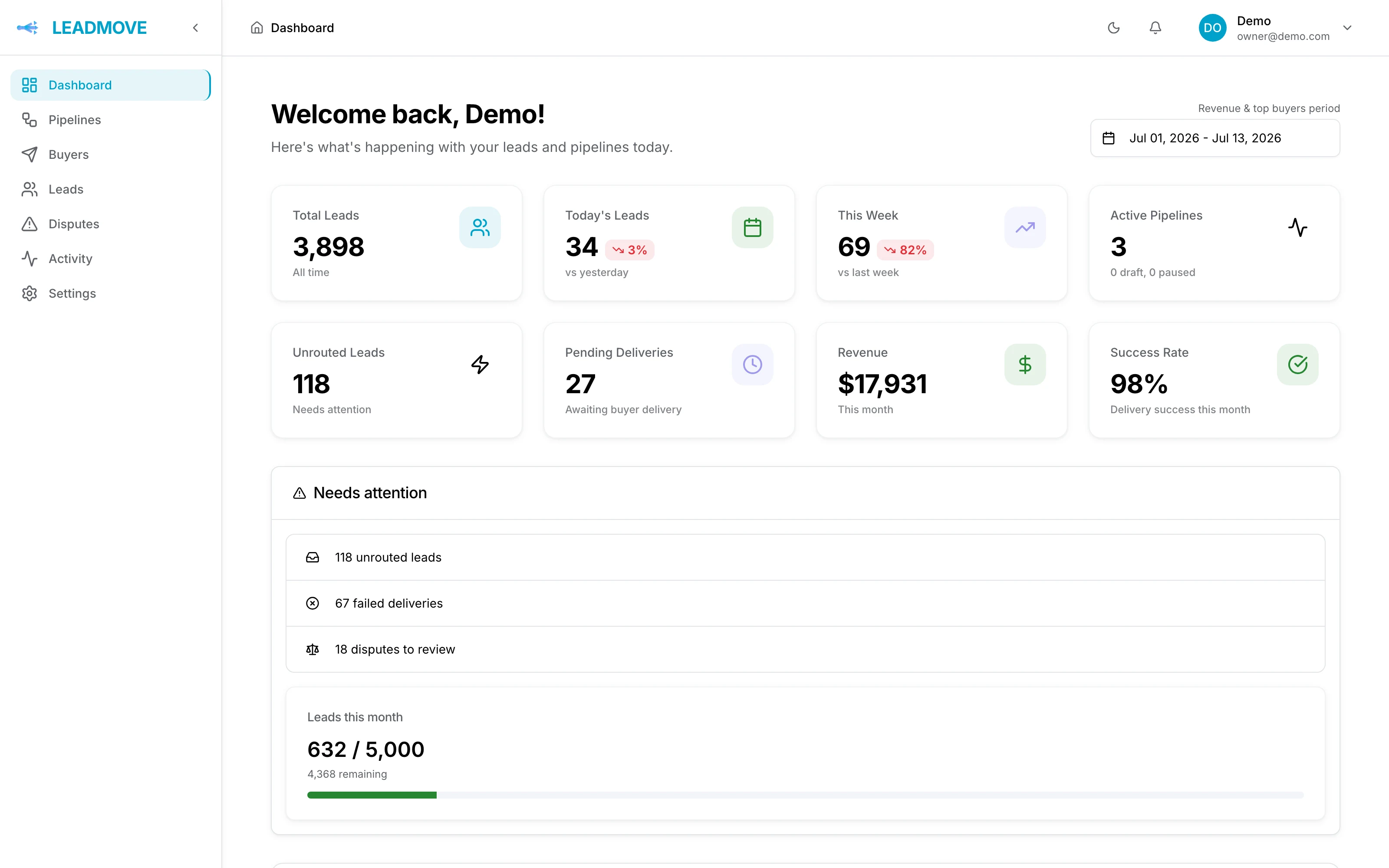The height and width of the screenshot is (868, 1389).
Task: Click the Revenue dollar icon
Action: tap(1024, 365)
